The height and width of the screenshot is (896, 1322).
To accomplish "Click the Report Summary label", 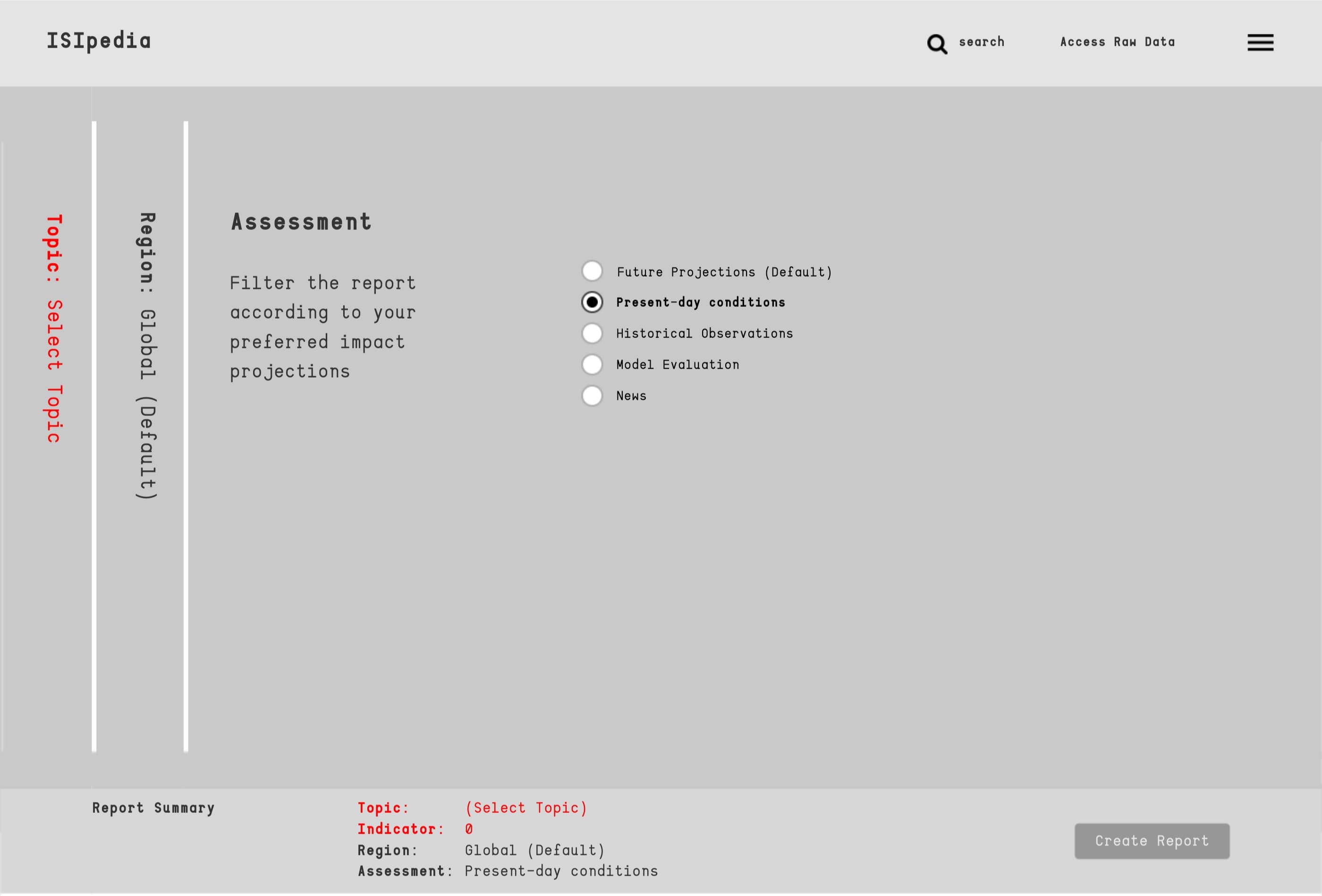I will tap(153, 808).
